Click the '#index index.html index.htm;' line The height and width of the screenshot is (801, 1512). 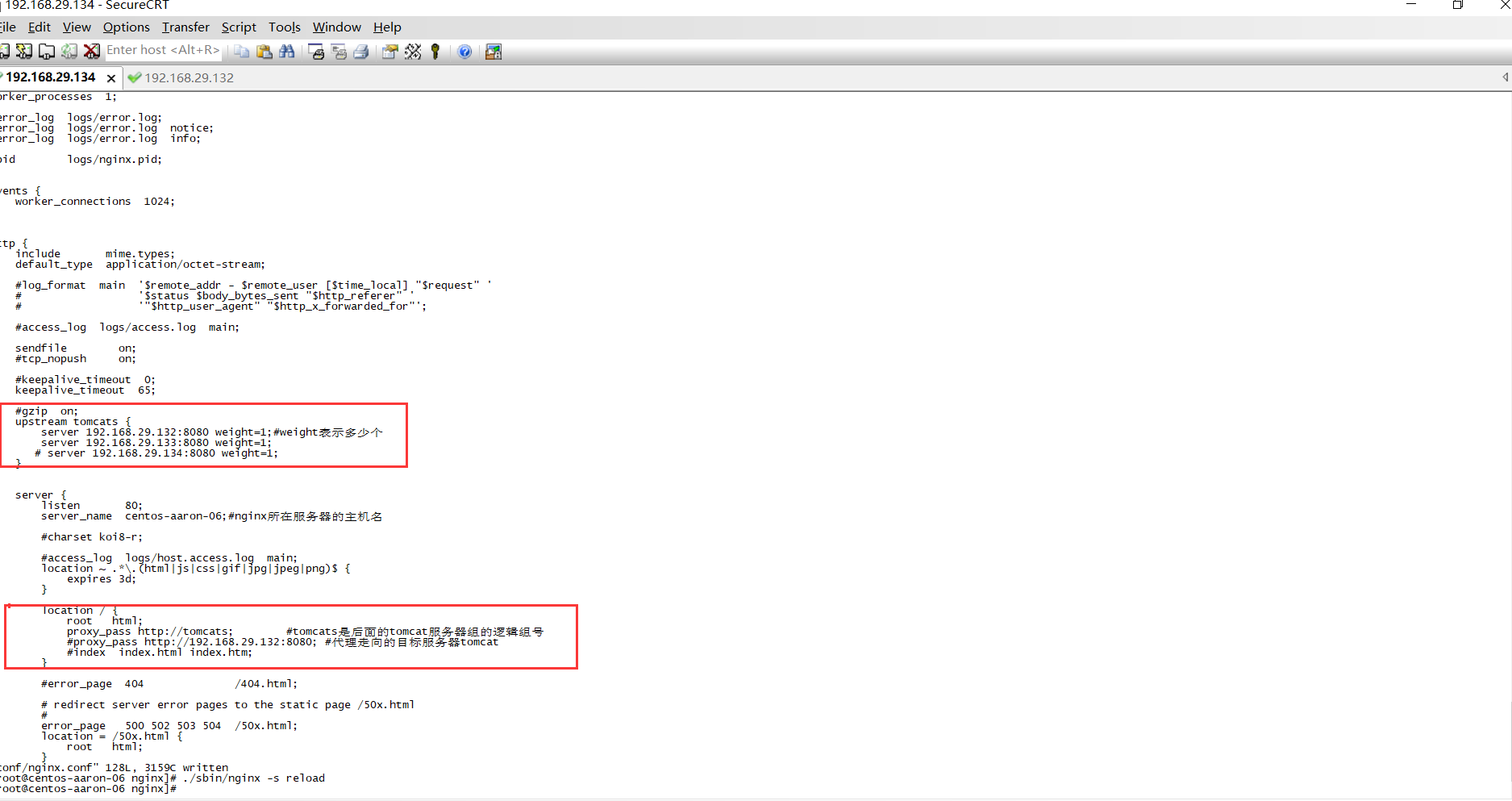point(160,653)
